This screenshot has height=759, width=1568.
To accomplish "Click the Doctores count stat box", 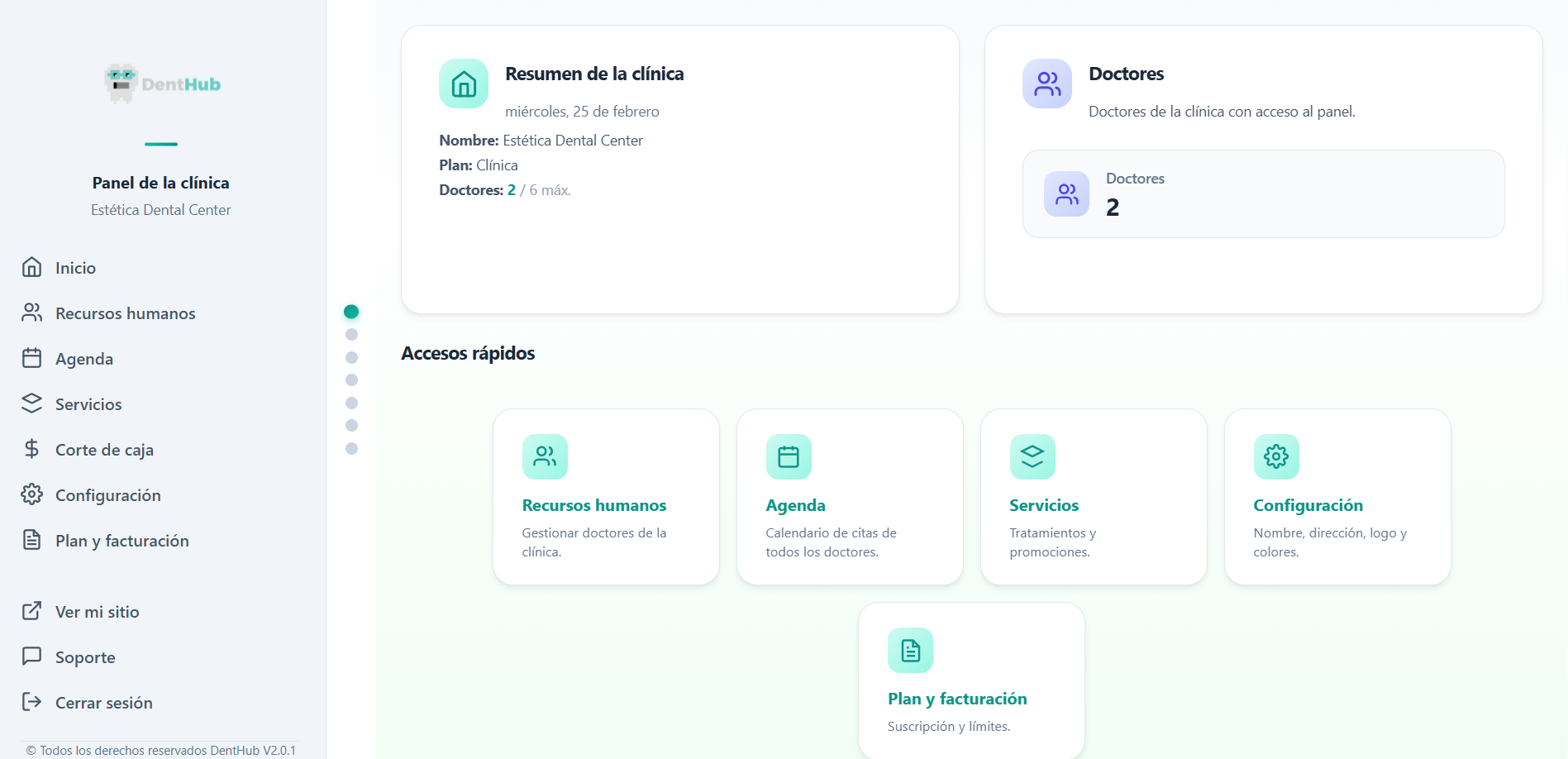I will click(1263, 194).
